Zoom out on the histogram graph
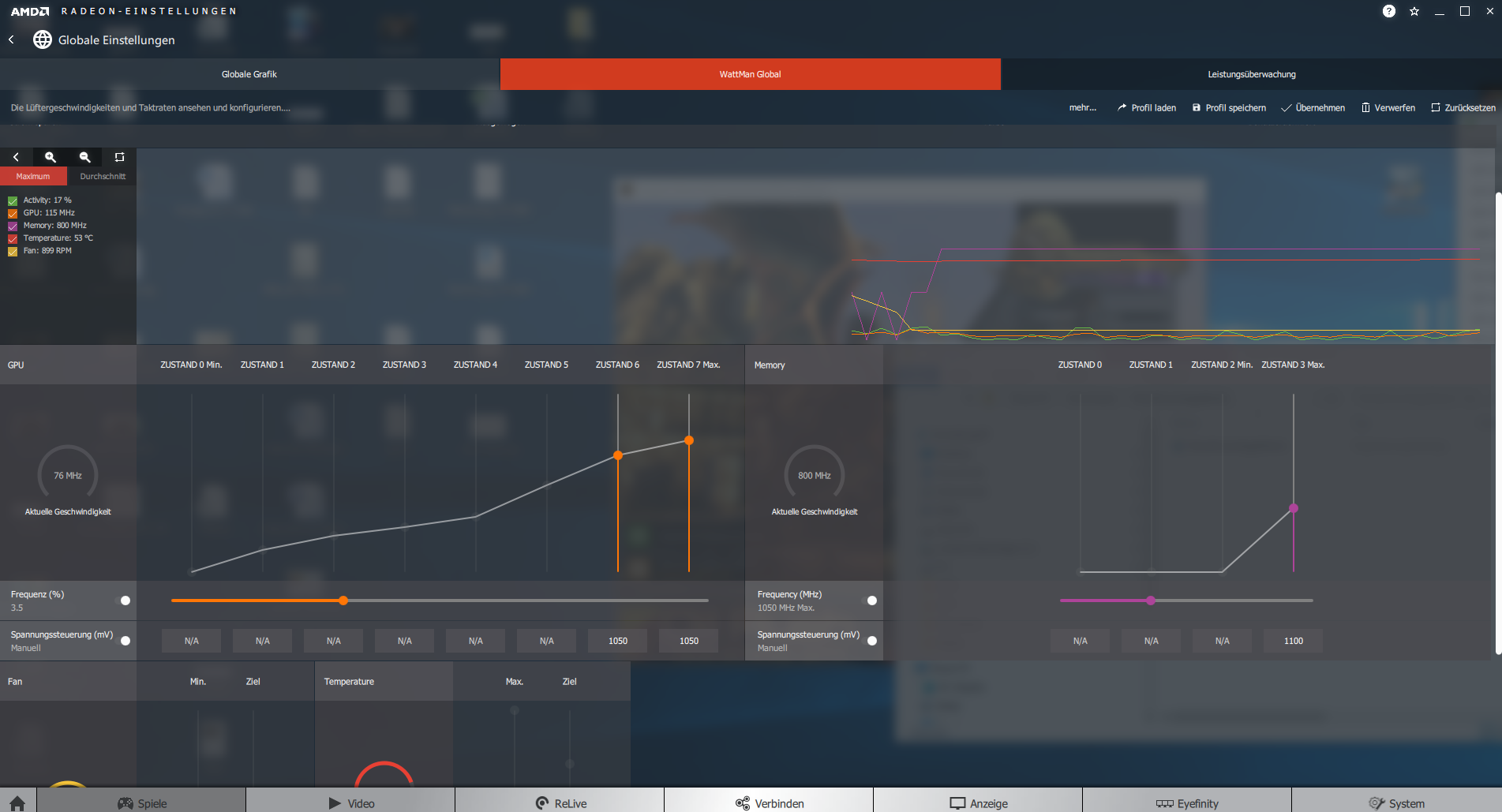The image size is (1502, 812). 85,157
